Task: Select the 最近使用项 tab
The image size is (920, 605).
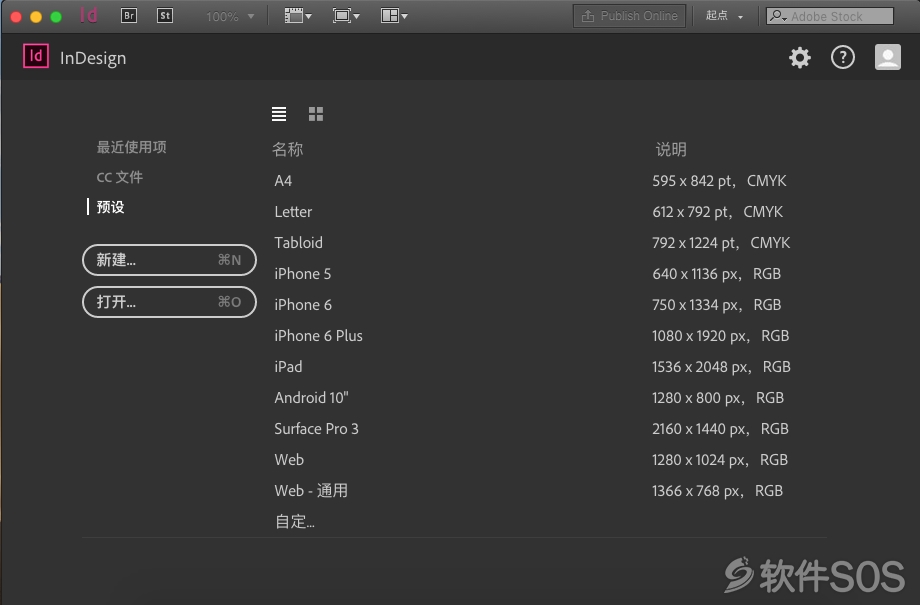Action: (131, 147)
